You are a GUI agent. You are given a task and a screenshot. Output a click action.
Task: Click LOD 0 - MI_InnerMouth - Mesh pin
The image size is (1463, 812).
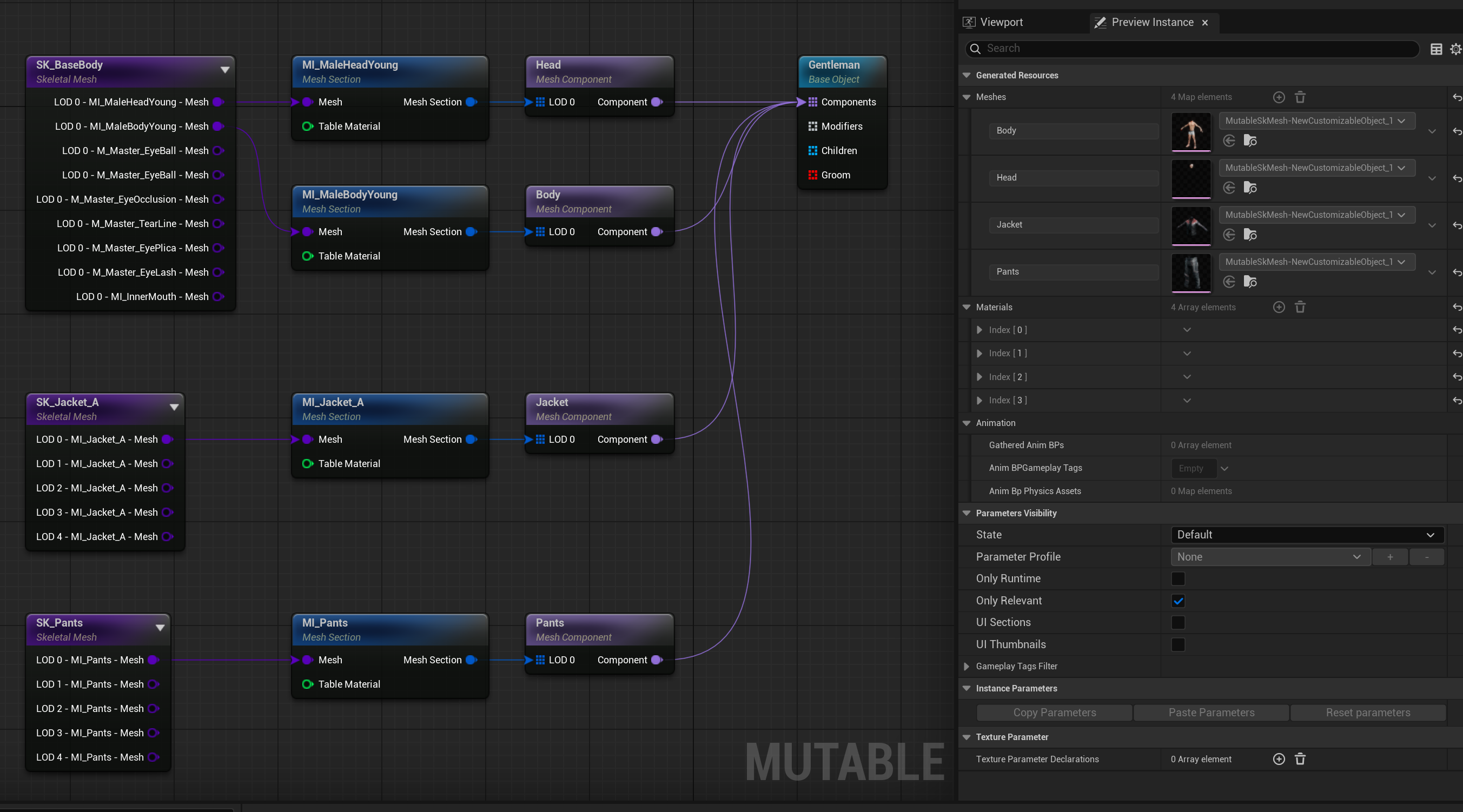tap(218, 297)
